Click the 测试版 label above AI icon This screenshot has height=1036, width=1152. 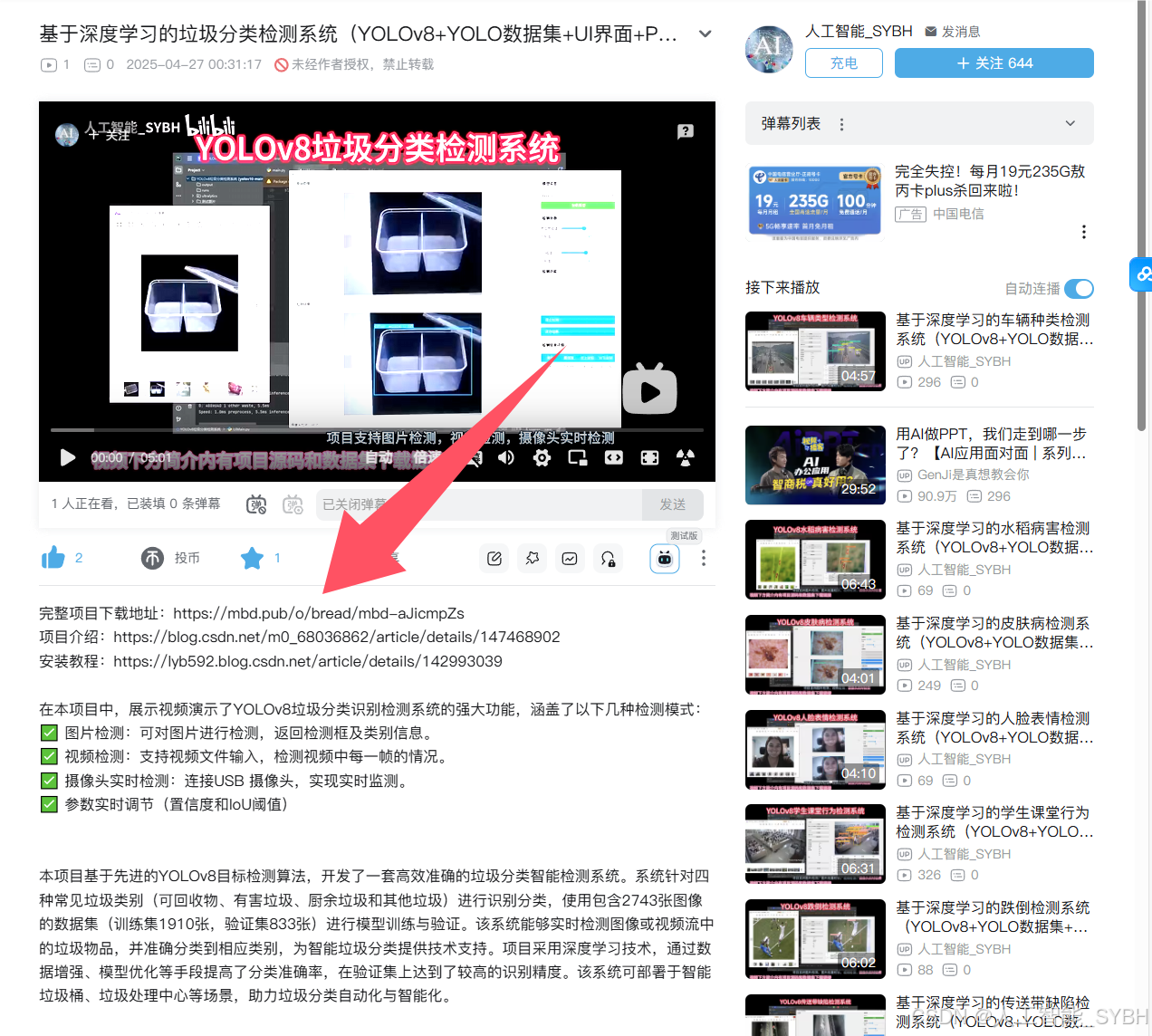(x=684, y=536)
